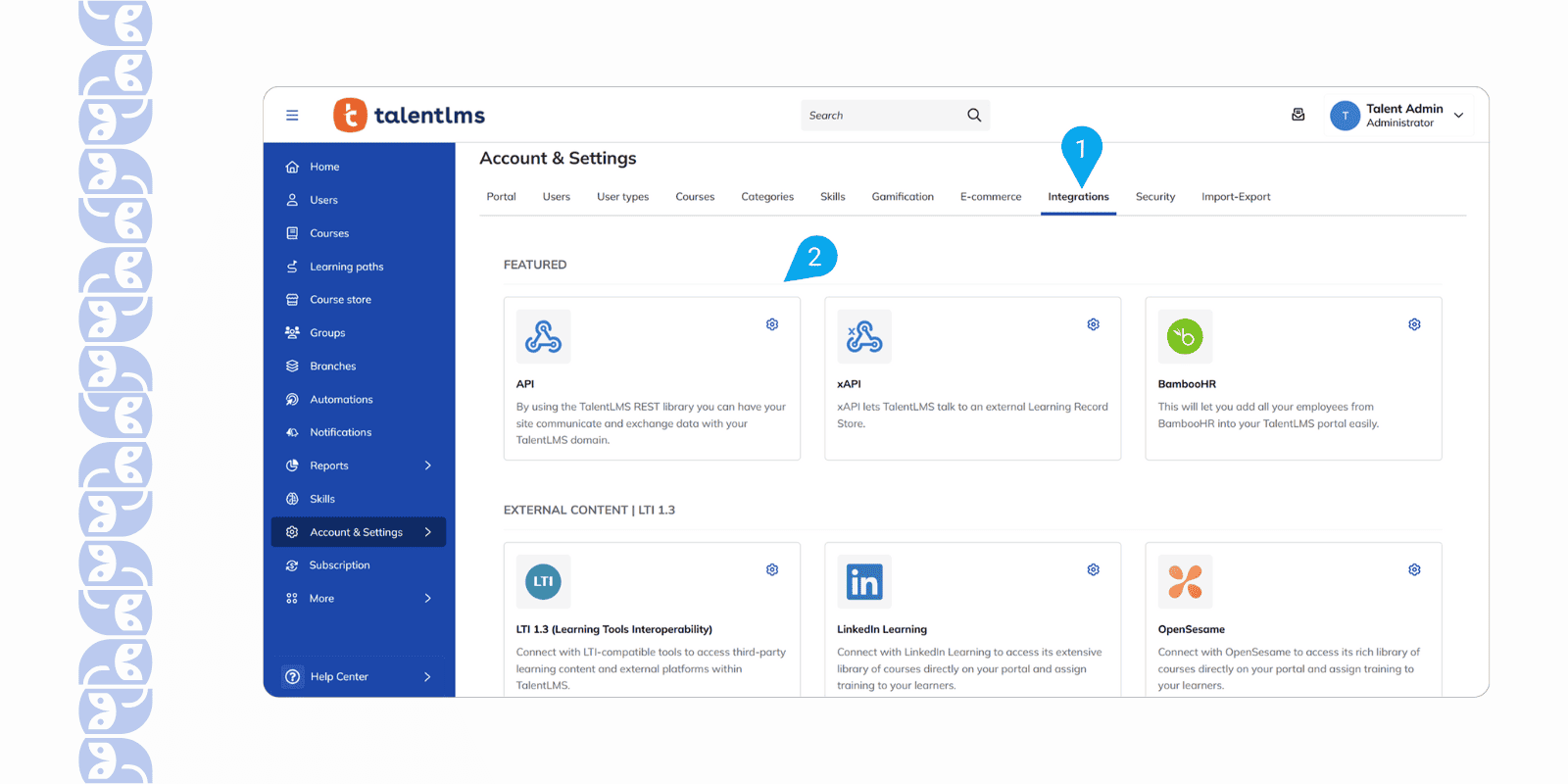Click the LinkedIn Learning logo
Screen dimensions: 1568x784
[864, 582]
